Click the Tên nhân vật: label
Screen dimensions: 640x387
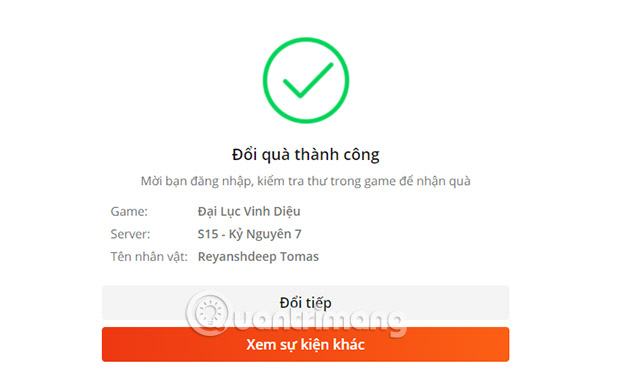[149, 257]
